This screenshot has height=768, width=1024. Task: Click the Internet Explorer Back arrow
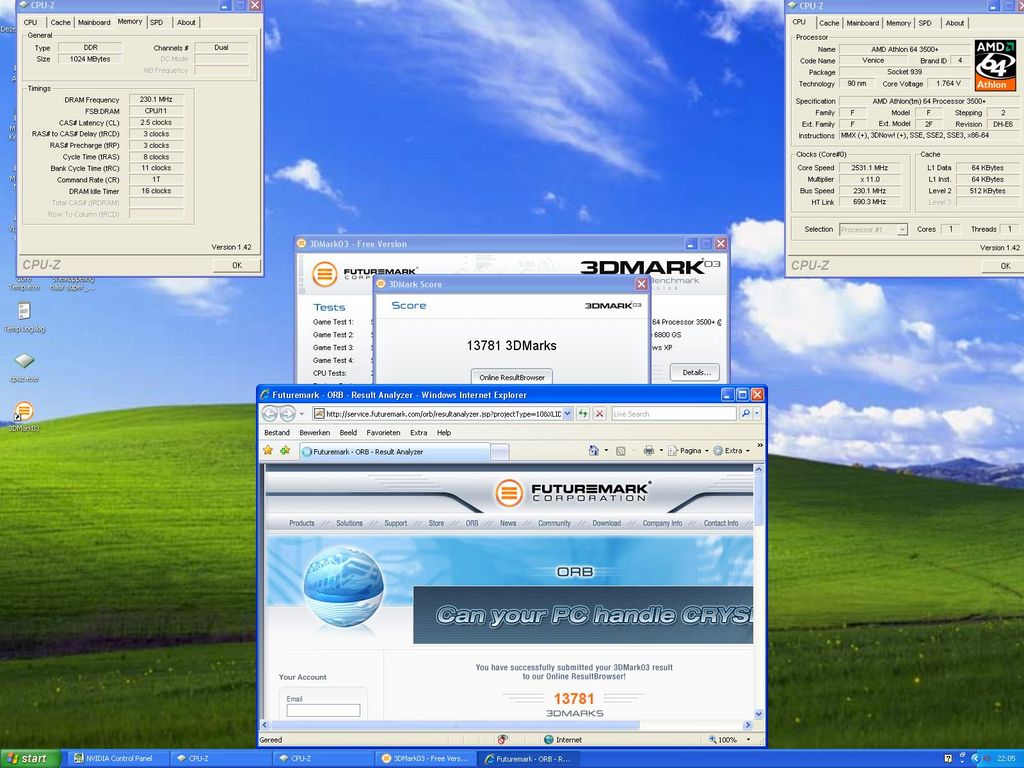(x=270, y=413)
